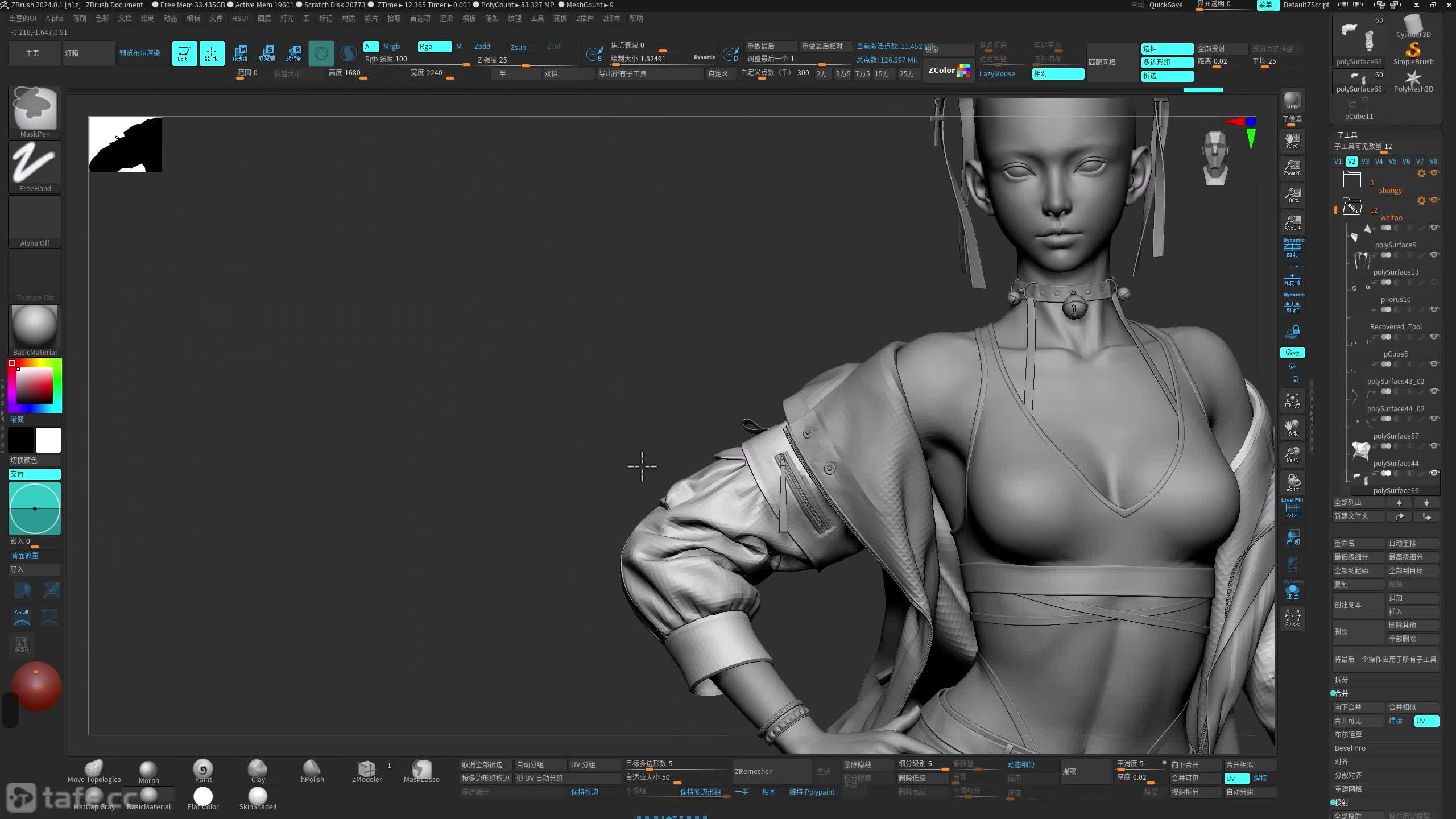Select the 移动轴 Move gizmo tool
The image size is (1456, 819).
click(240, 53)
